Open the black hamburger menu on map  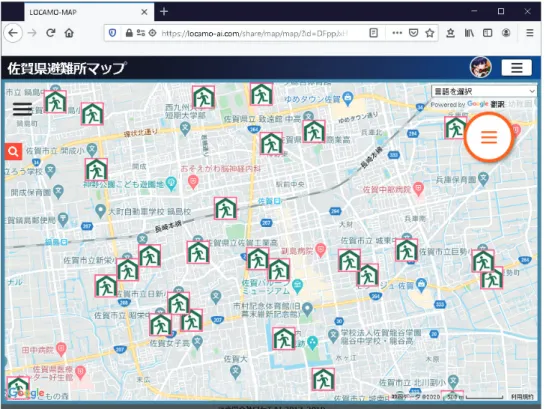(x=22, y=109)
